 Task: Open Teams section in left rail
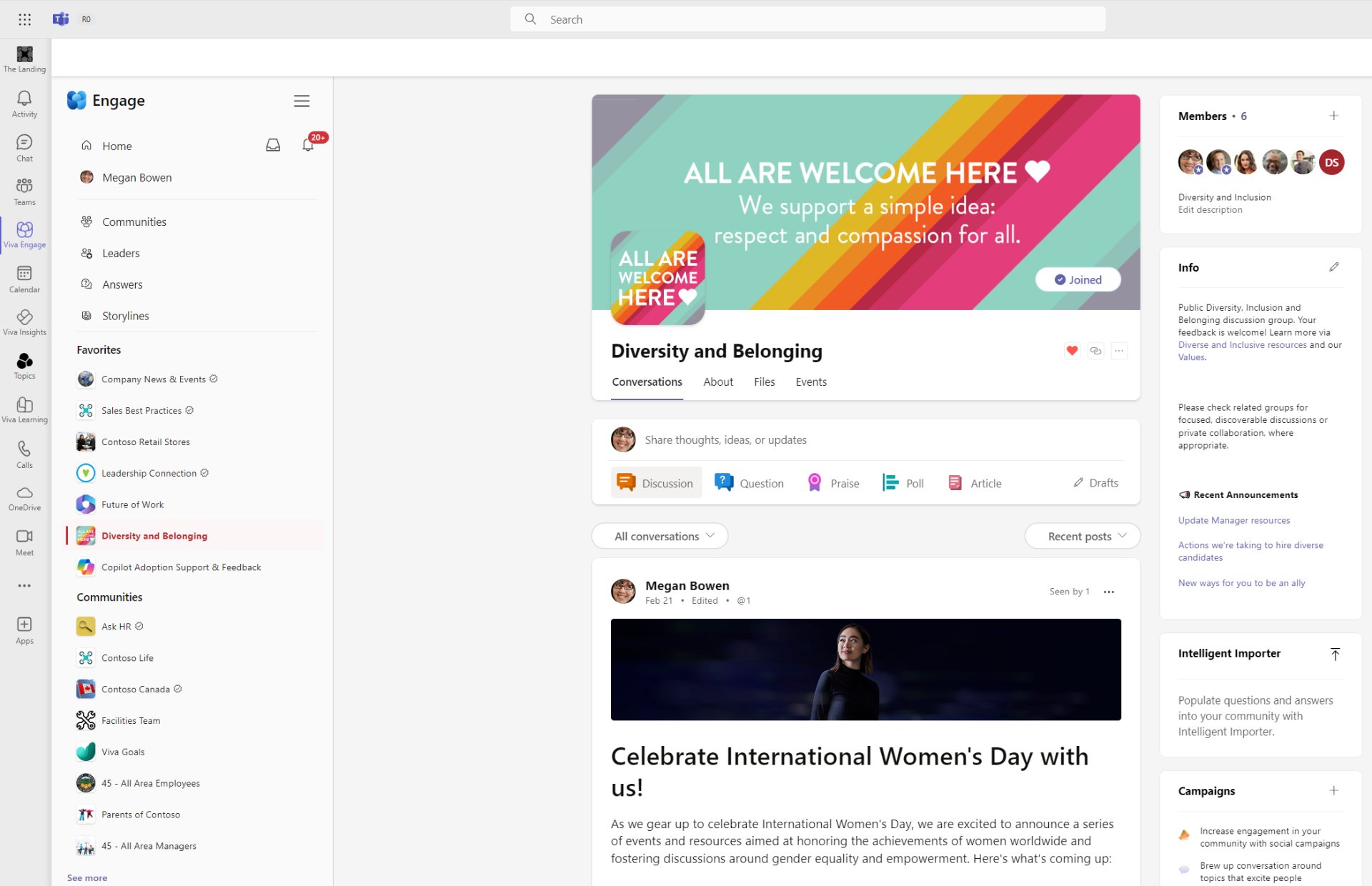(25, 192)
